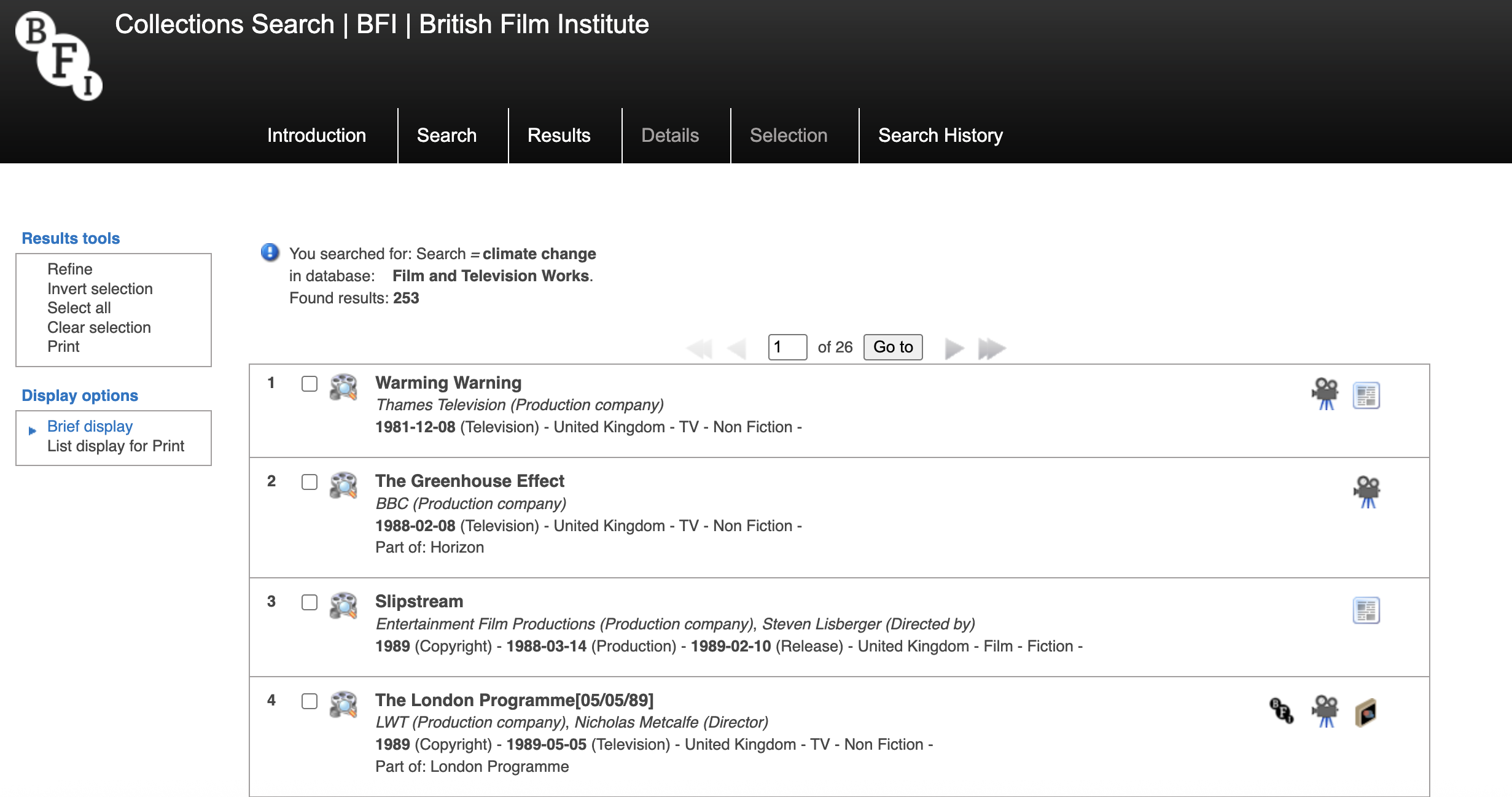Choose List display for Print option

click(115, 446)
